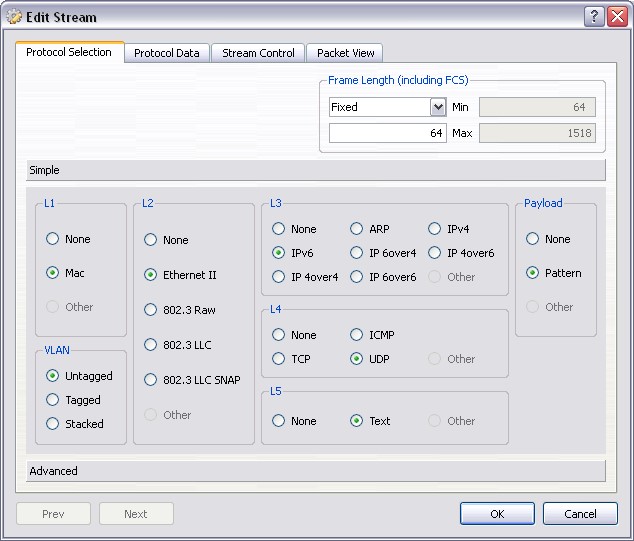The height and width of the screenshot is (541, 634).
Task: Choose the Stacked VLAN radio button
Action: (53, 424)
